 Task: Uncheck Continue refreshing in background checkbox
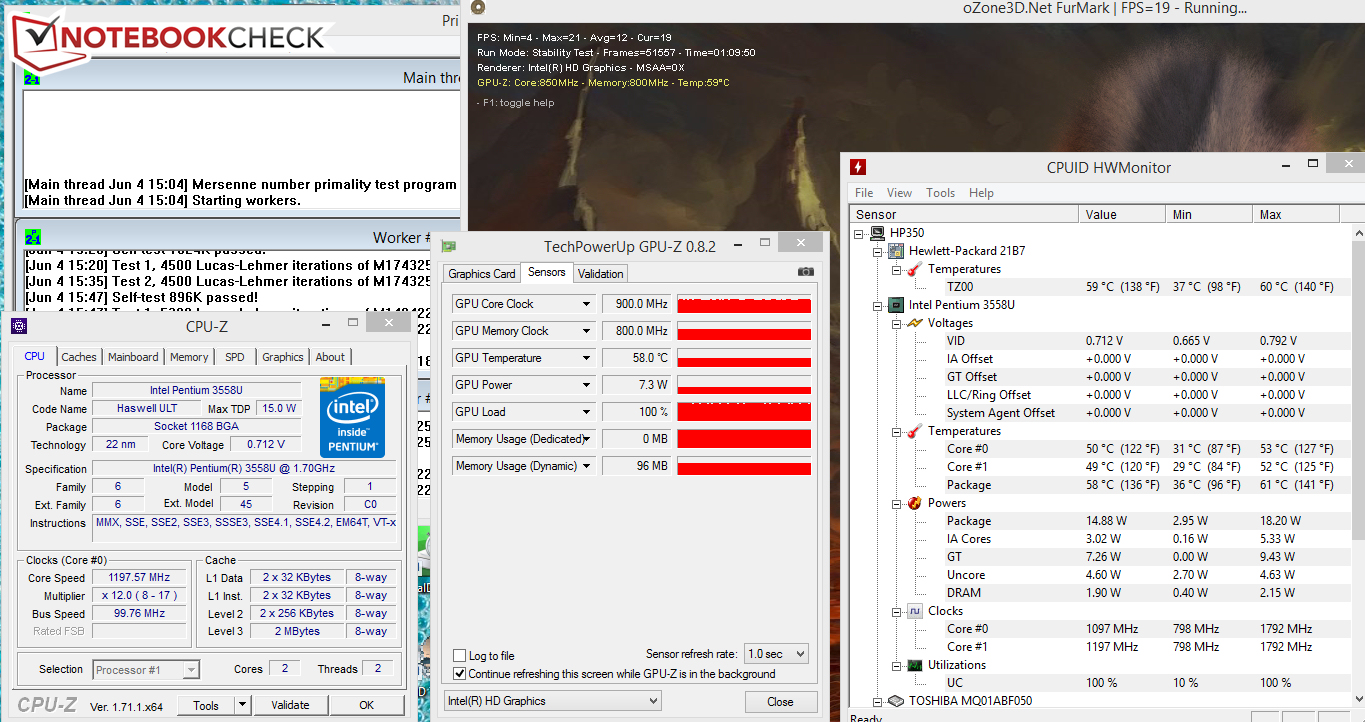tap(460, 674)
